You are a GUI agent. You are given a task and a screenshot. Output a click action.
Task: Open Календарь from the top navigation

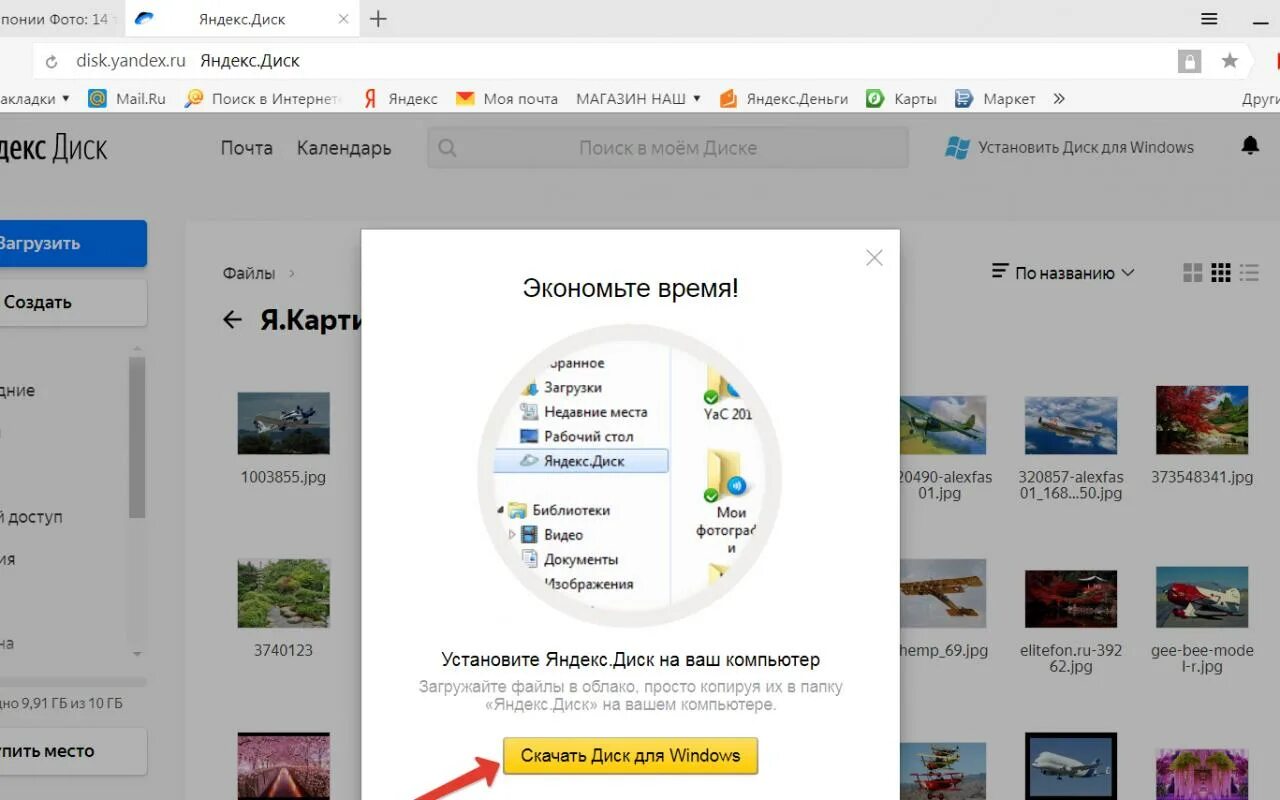click(344, 147)
